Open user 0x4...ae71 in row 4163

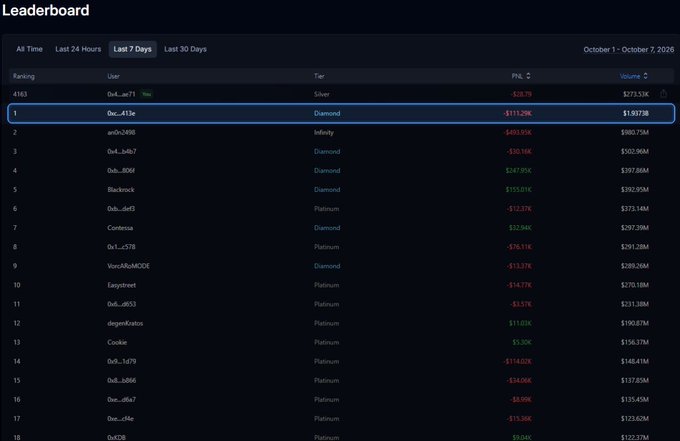coord(121,94)
